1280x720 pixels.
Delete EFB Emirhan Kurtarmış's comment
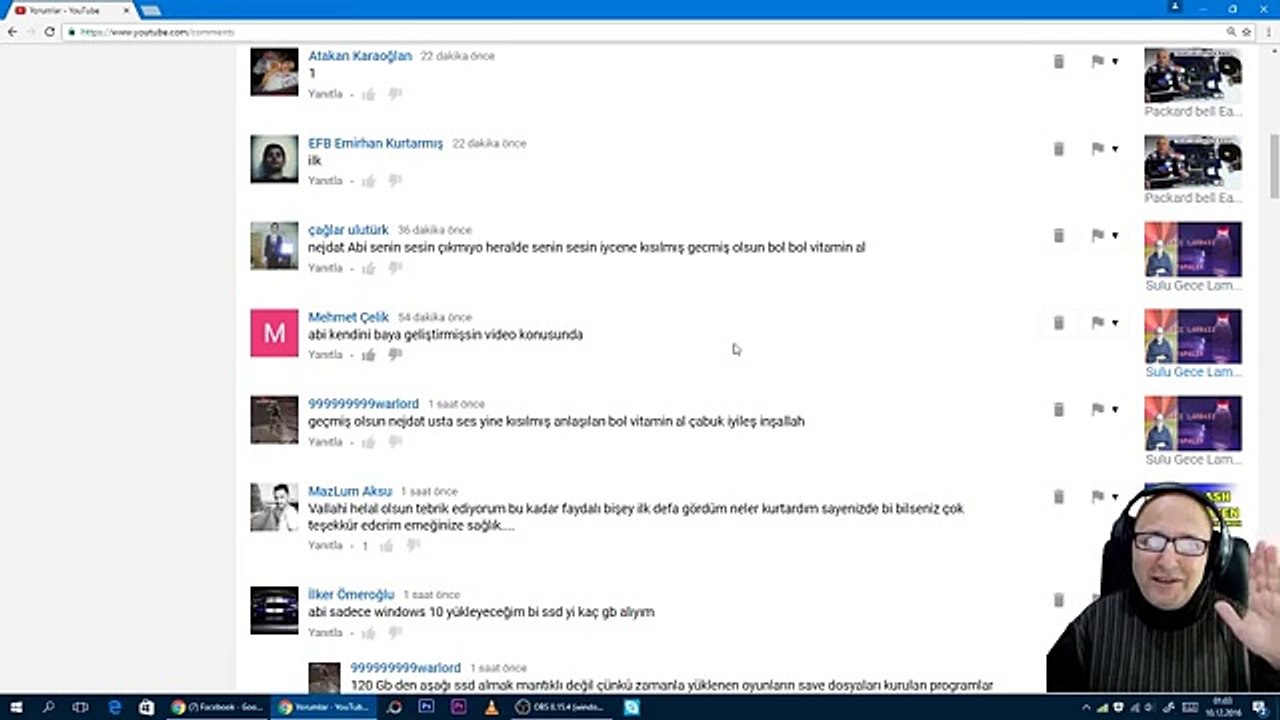(x=1059, y=149)
